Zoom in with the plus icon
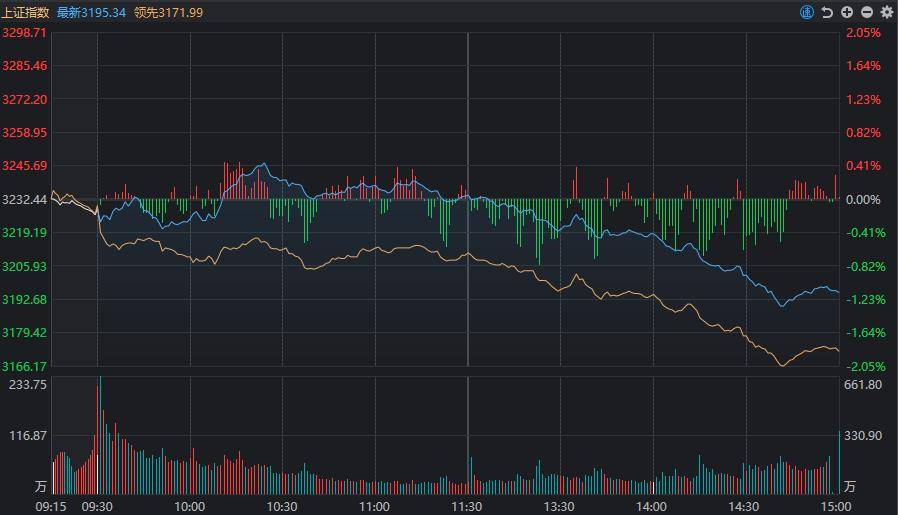This screenshot has height=515, width=898. [847, 12]
